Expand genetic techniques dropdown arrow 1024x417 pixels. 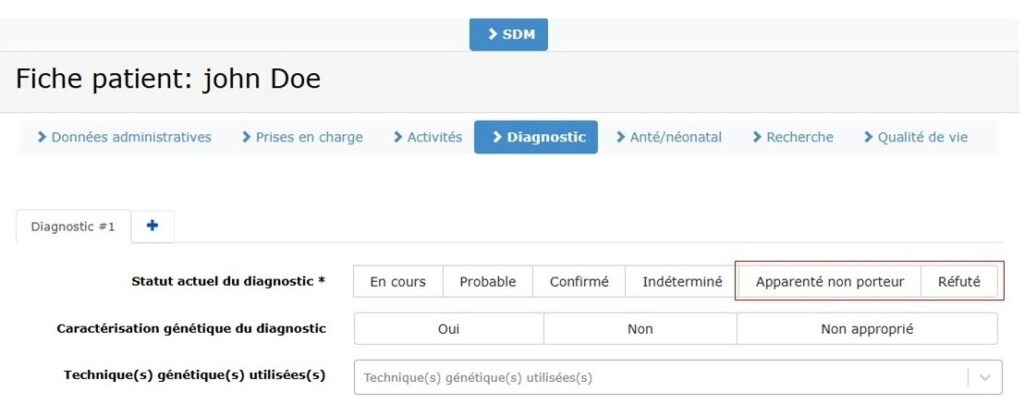coord(985,377)
